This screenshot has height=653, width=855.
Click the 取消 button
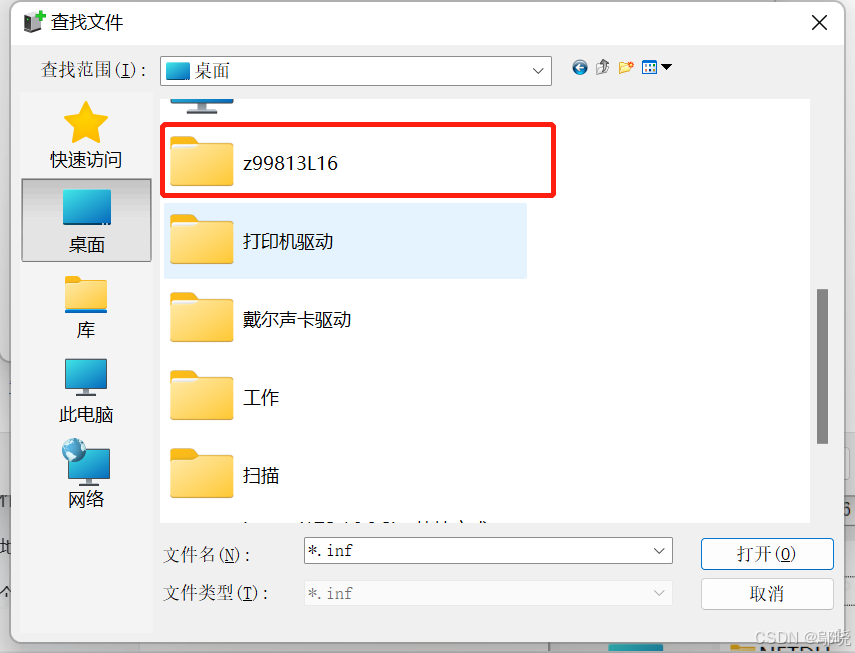pyautogui.click(x=767, y=594)
